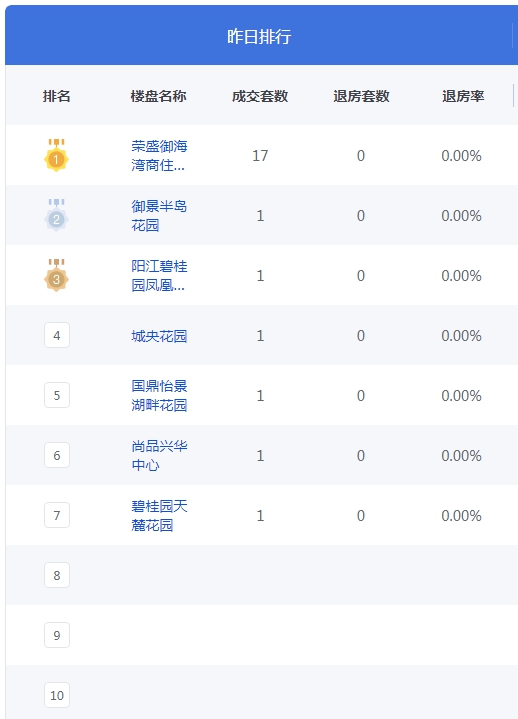The image size is (518, 719).
Task: Select the rank 5 badge
Action: click(x=57, y=395)
